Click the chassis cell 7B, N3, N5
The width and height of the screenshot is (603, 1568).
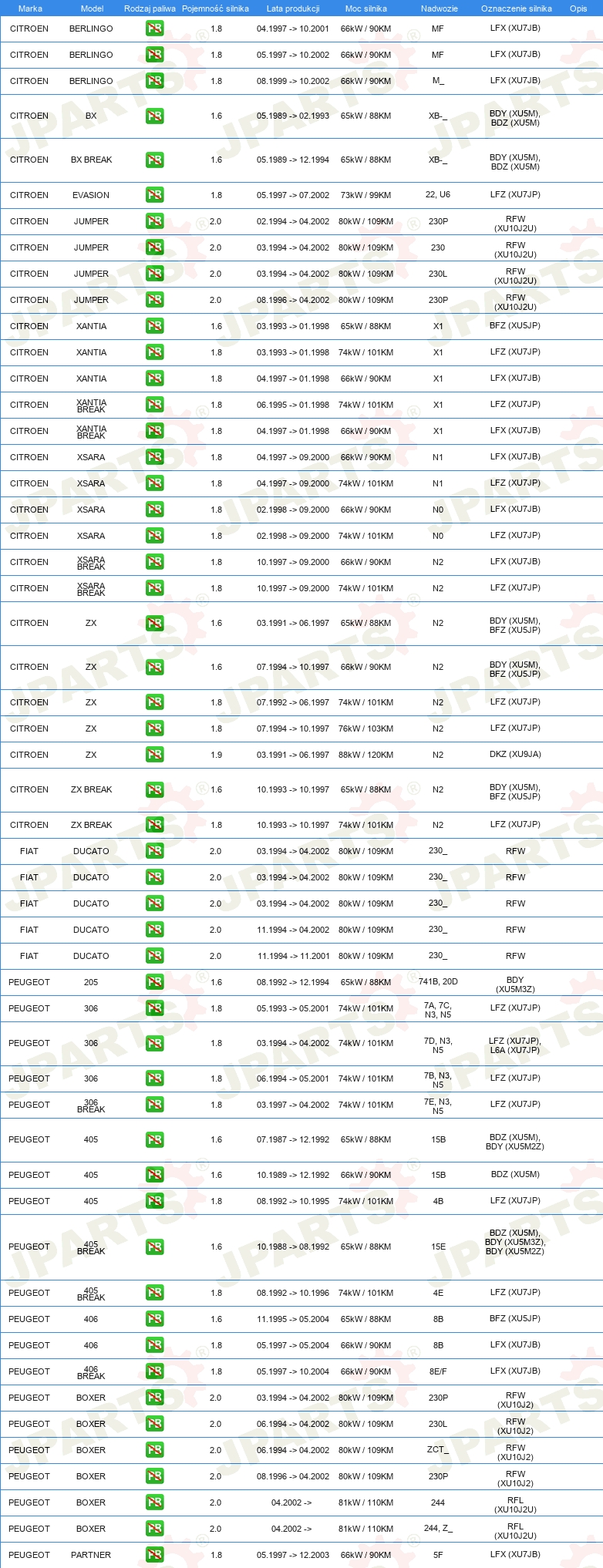pyautogui.click(x=438, y=1080)
